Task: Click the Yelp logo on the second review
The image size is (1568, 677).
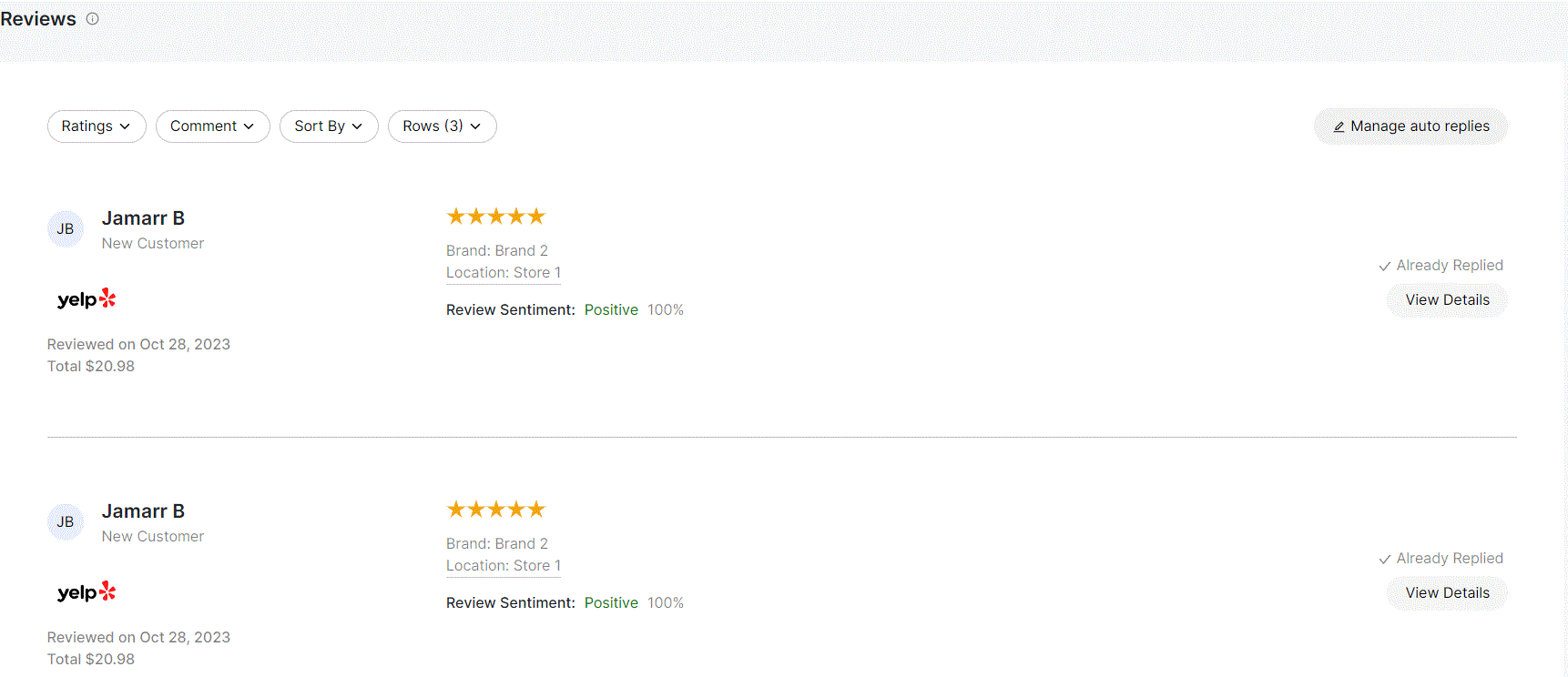Action: pos(87,592)
